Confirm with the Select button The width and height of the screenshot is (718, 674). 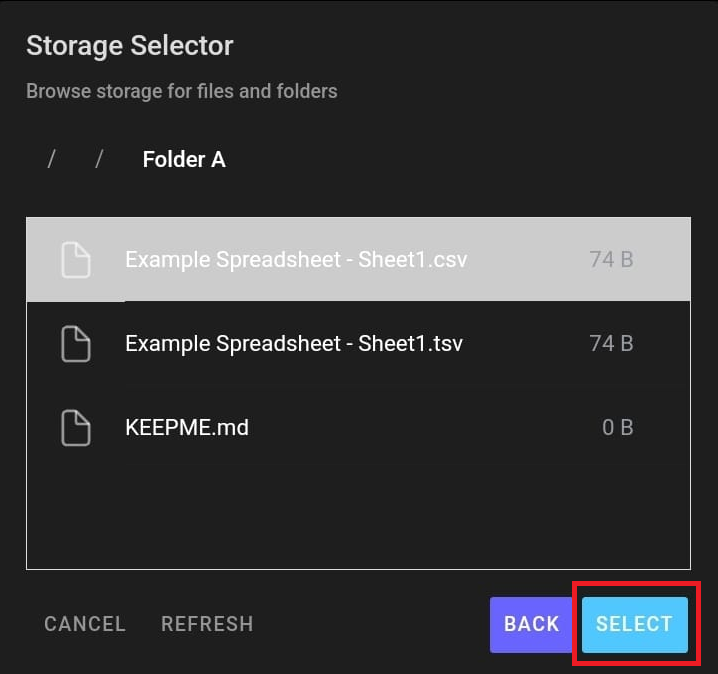(x=634, y=624)
